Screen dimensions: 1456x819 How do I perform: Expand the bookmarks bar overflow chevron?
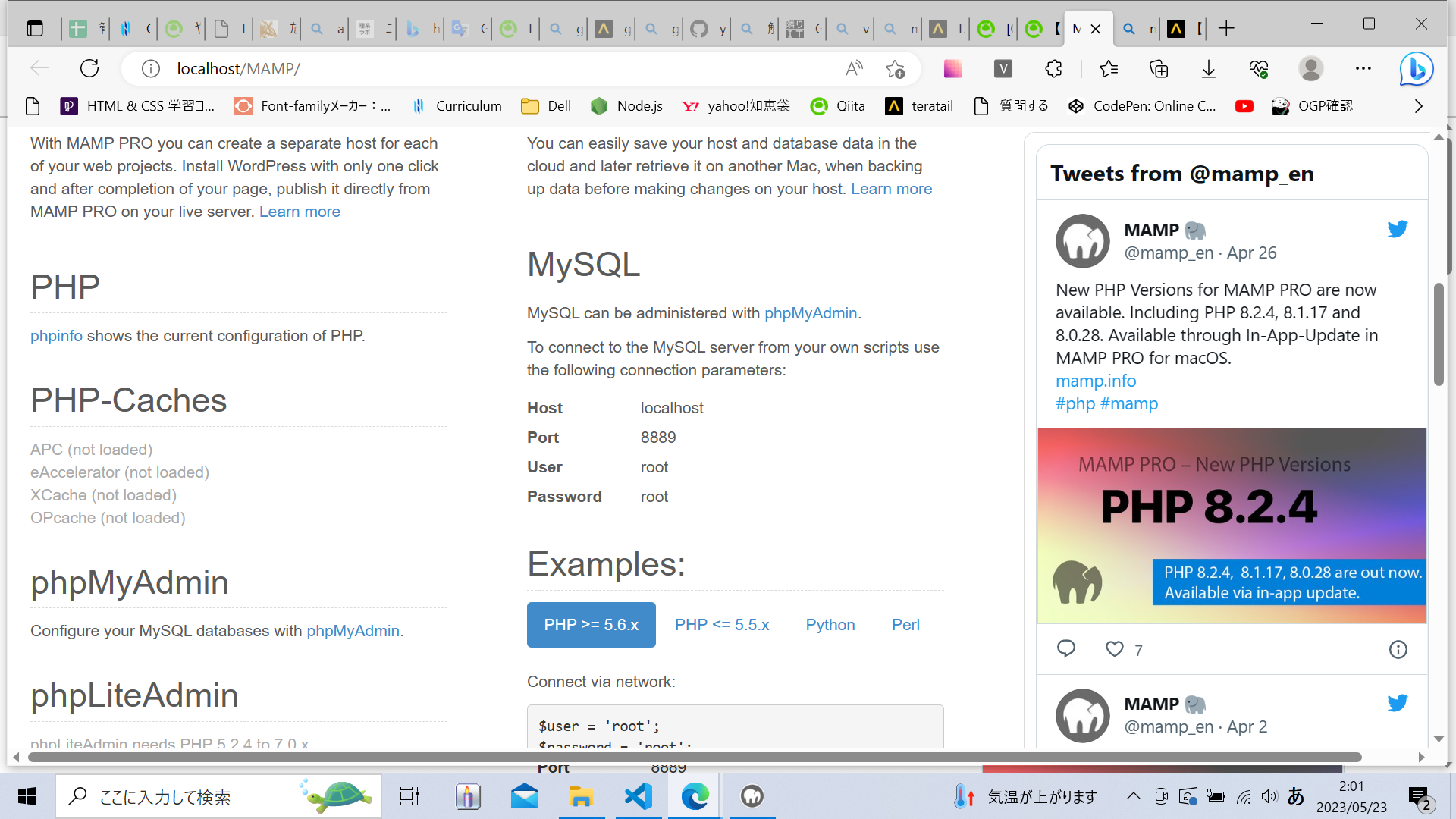[1419, 106]
